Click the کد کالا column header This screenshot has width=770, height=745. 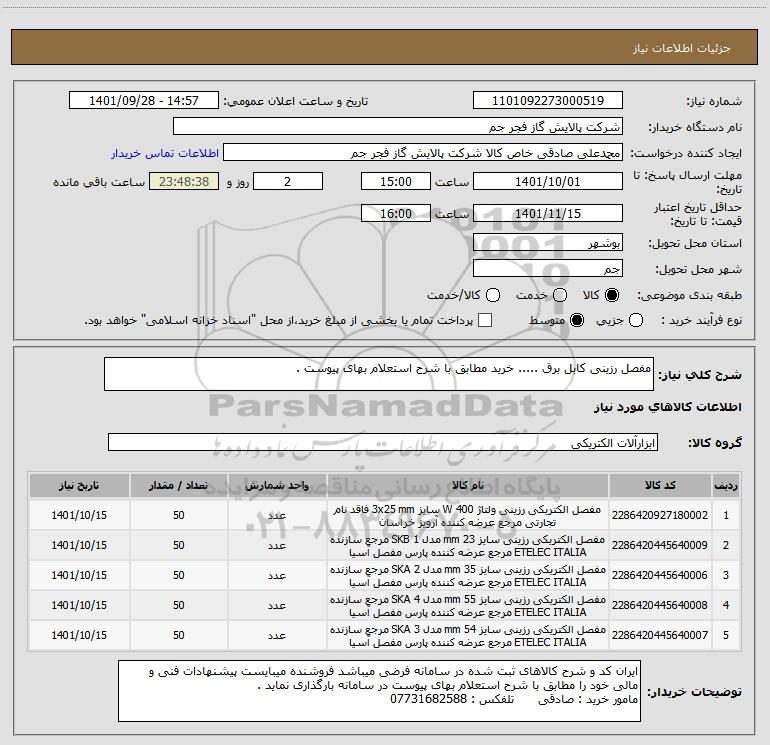pyautogui.click(x=660, y=485)
